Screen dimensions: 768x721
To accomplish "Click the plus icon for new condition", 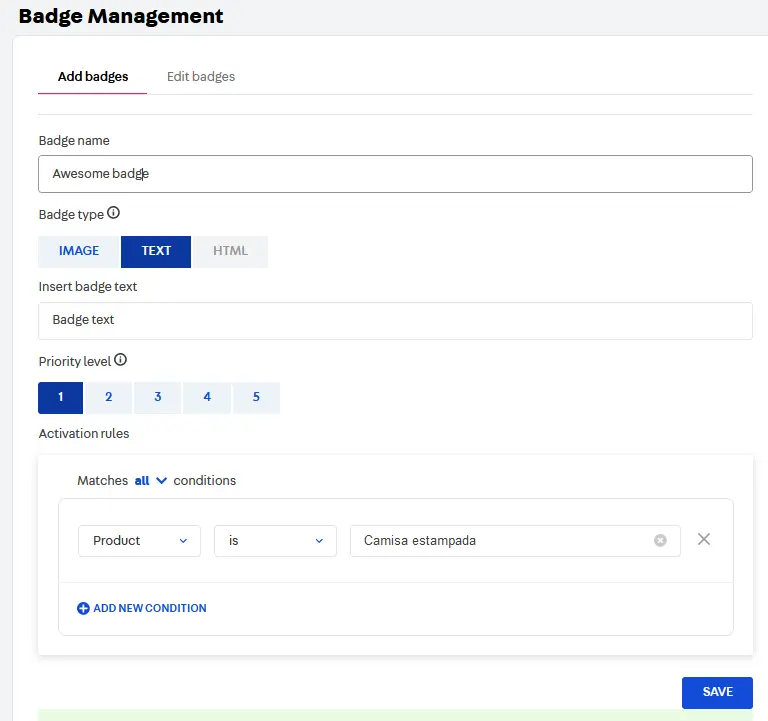I will 83,608.
